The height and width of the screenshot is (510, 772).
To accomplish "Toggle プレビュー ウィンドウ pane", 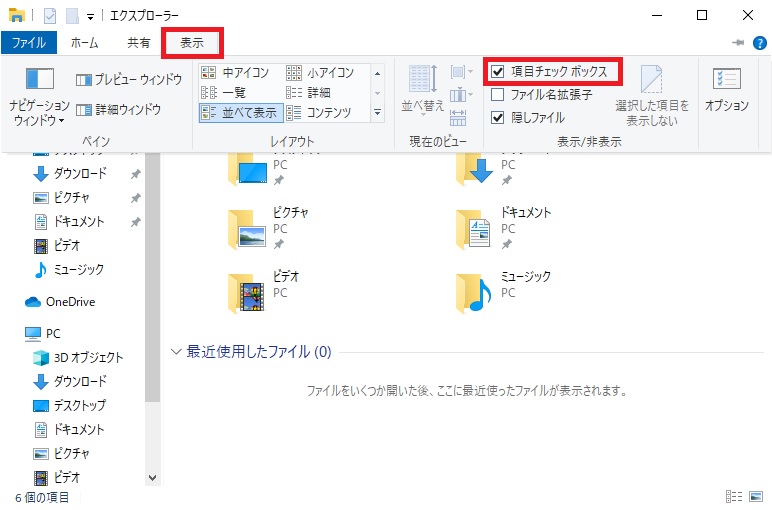I will 129,79.
